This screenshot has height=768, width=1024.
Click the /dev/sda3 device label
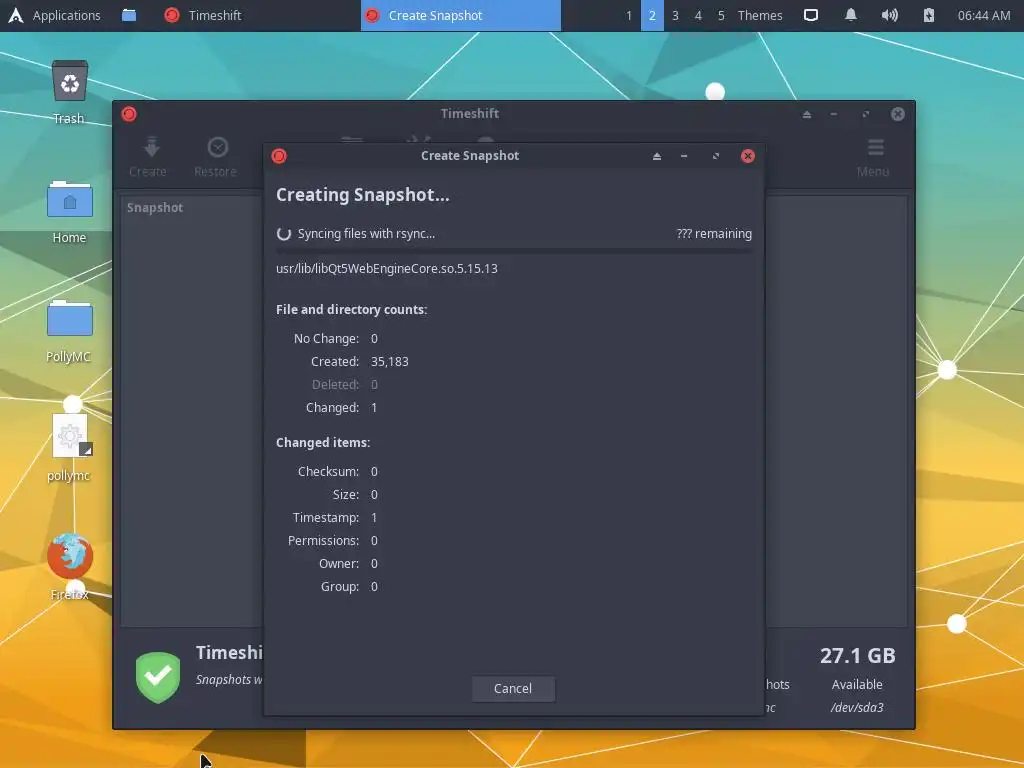pos(857,707)
